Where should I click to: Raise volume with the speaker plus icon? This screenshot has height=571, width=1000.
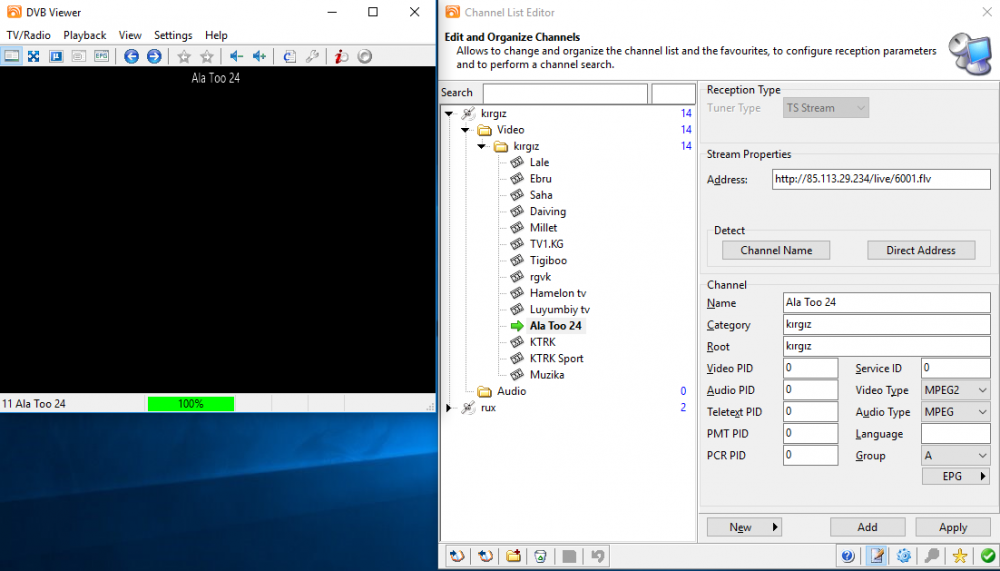click(x=259, y=56)
